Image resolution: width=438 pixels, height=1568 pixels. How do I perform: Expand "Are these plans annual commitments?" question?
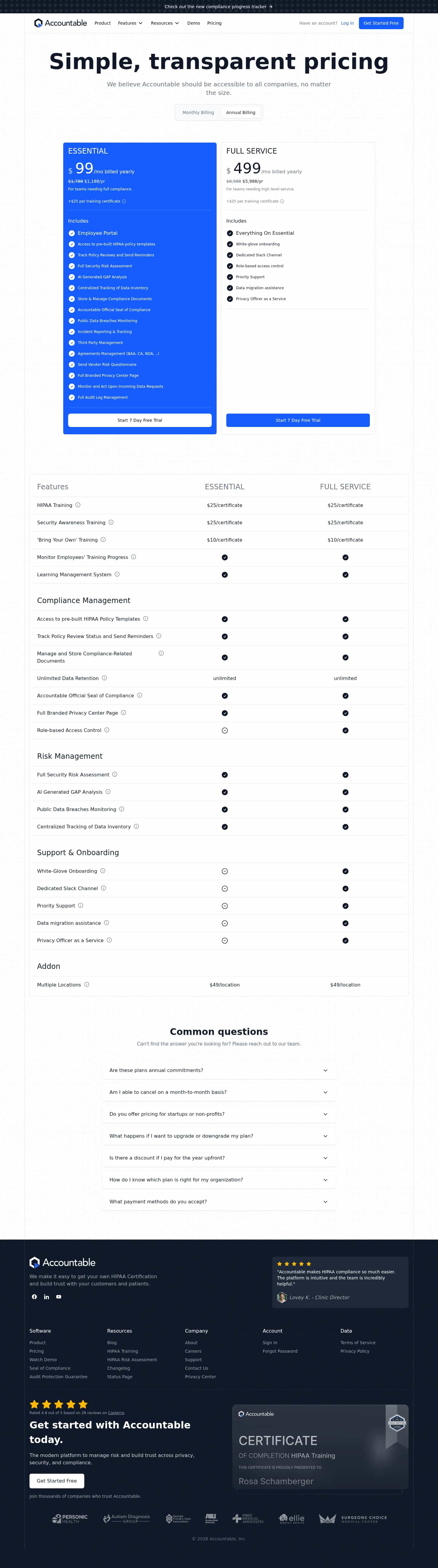[219, 1070]
